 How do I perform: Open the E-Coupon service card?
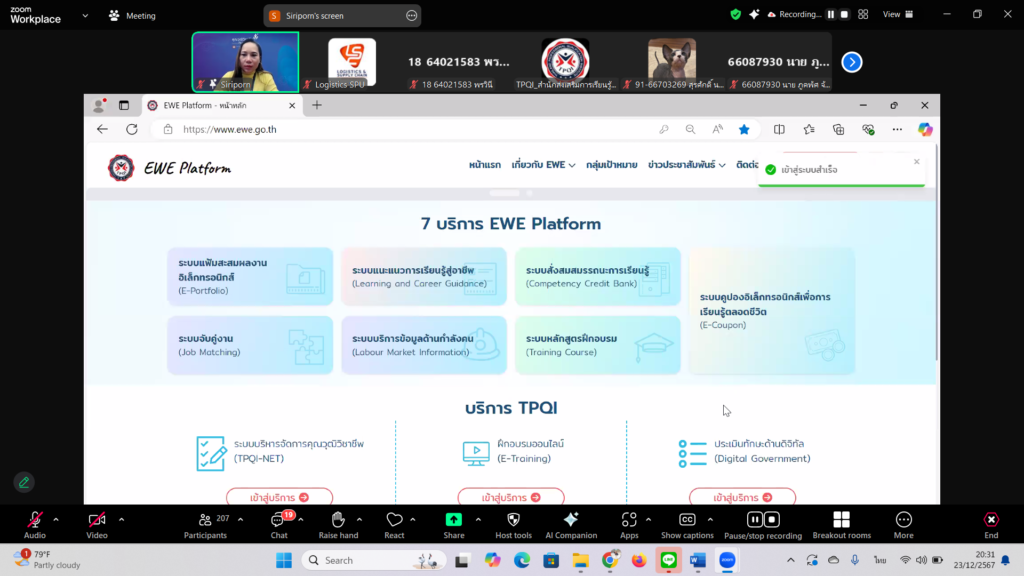(772, 311)
